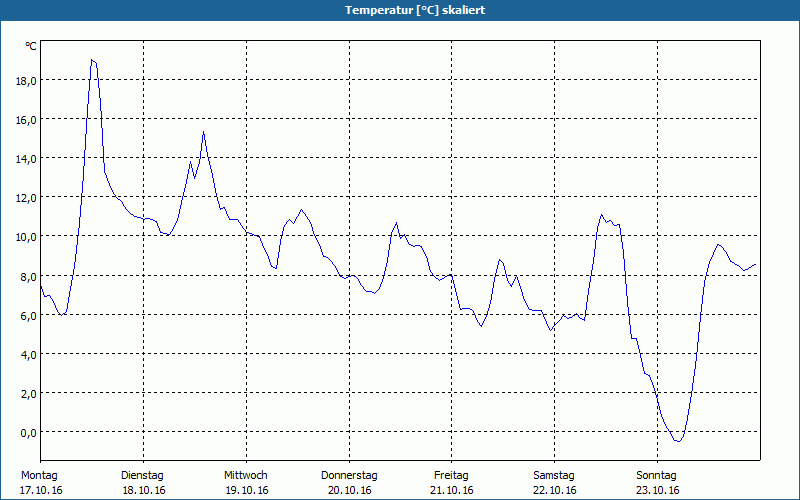Viewport: 800px width, 500px height.
Task: Click the °C unit label on axis
Action: [31, 46]
